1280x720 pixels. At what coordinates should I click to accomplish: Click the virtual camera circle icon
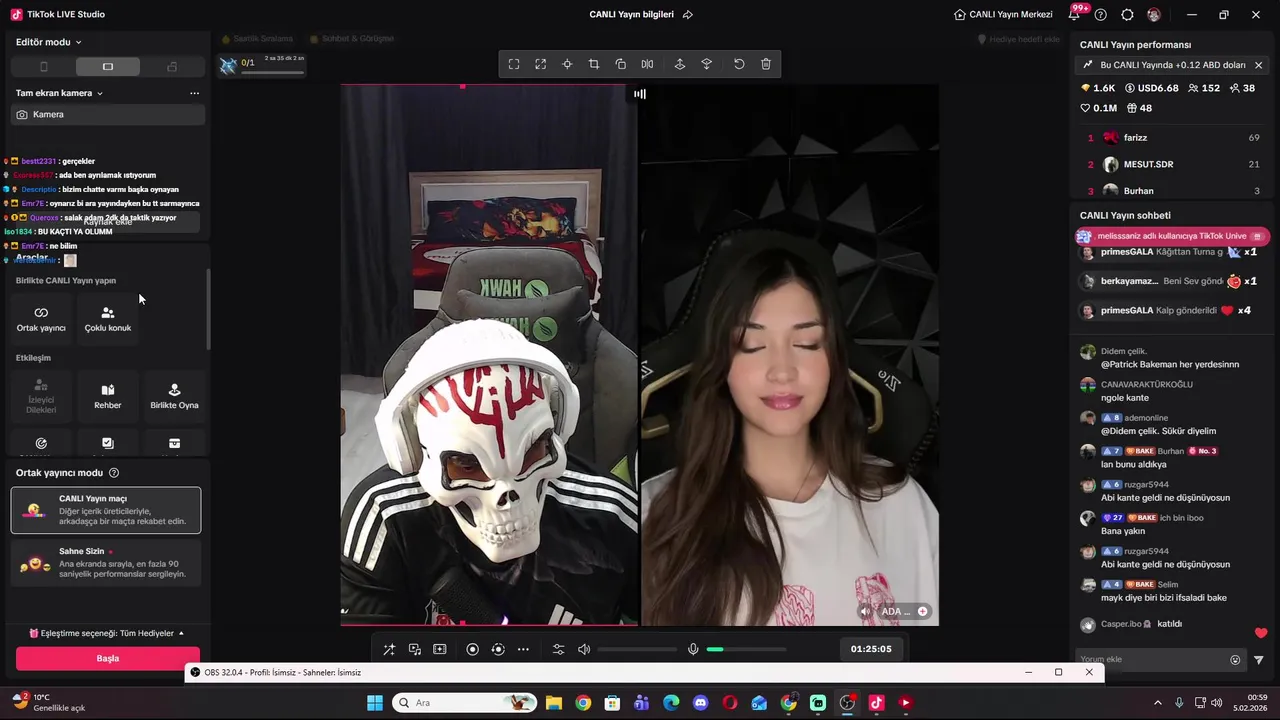[498, 649]
